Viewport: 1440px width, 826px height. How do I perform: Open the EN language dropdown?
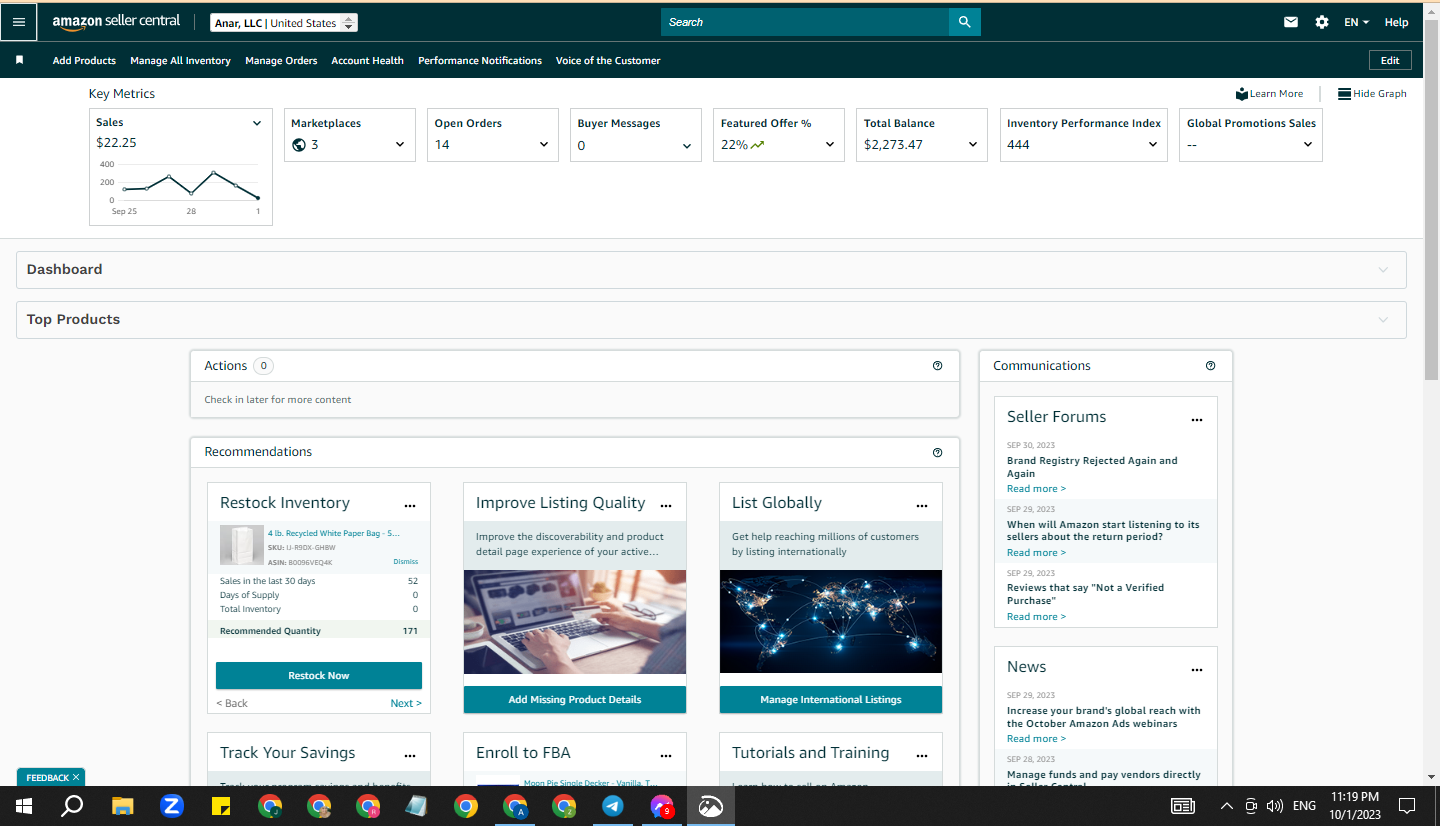click(1356, 22)
